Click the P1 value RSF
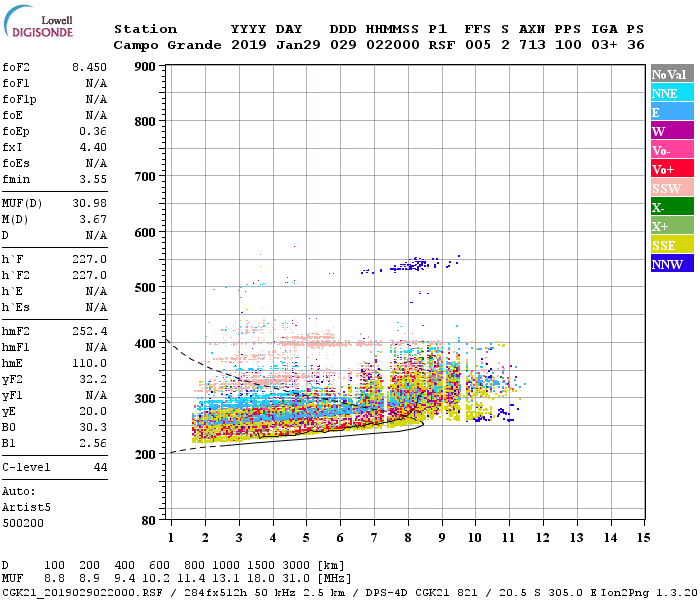The height and width of the screenshot is (600, 700). click(442, 45)
